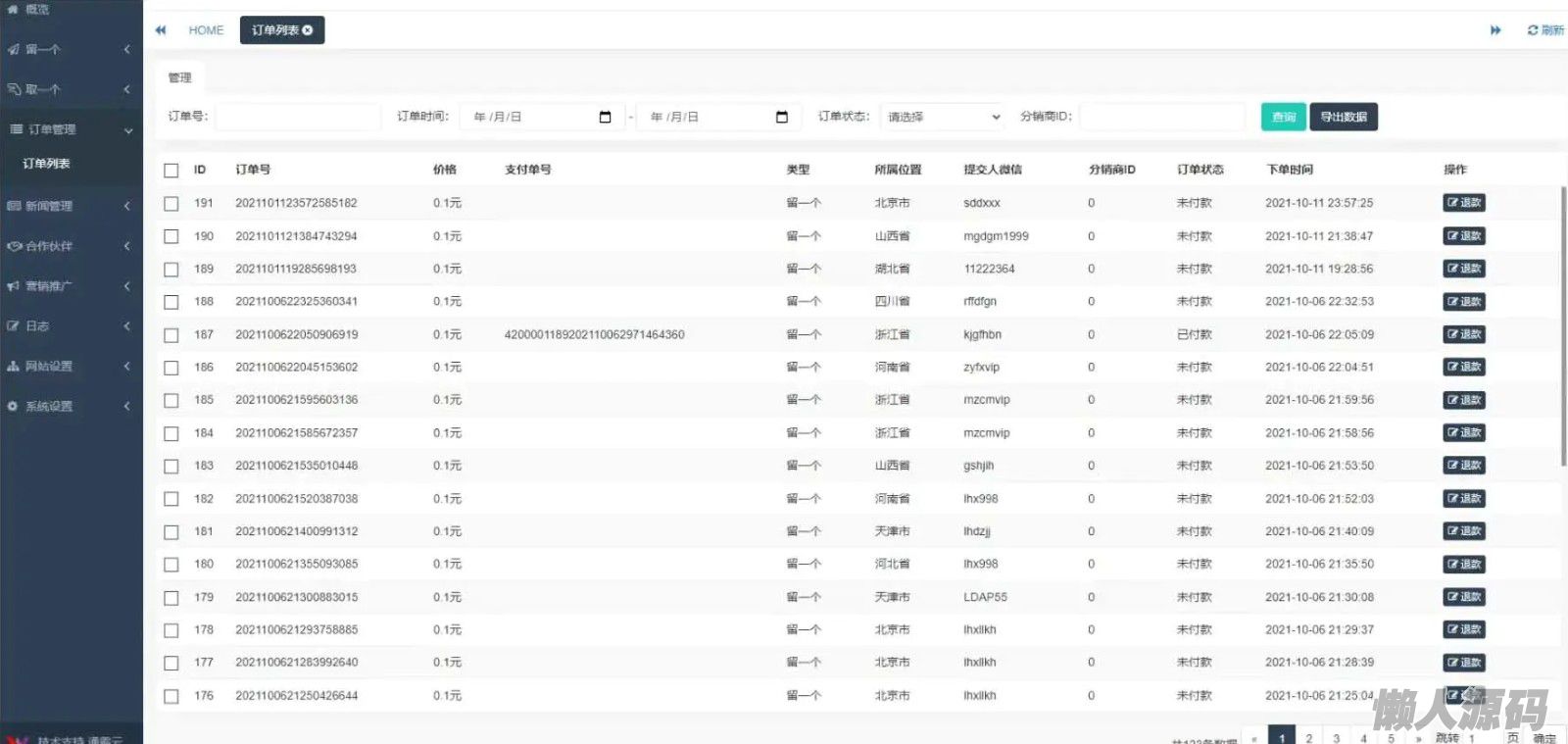Collapse the 订单管理 sidebar menu

[69, 129]
